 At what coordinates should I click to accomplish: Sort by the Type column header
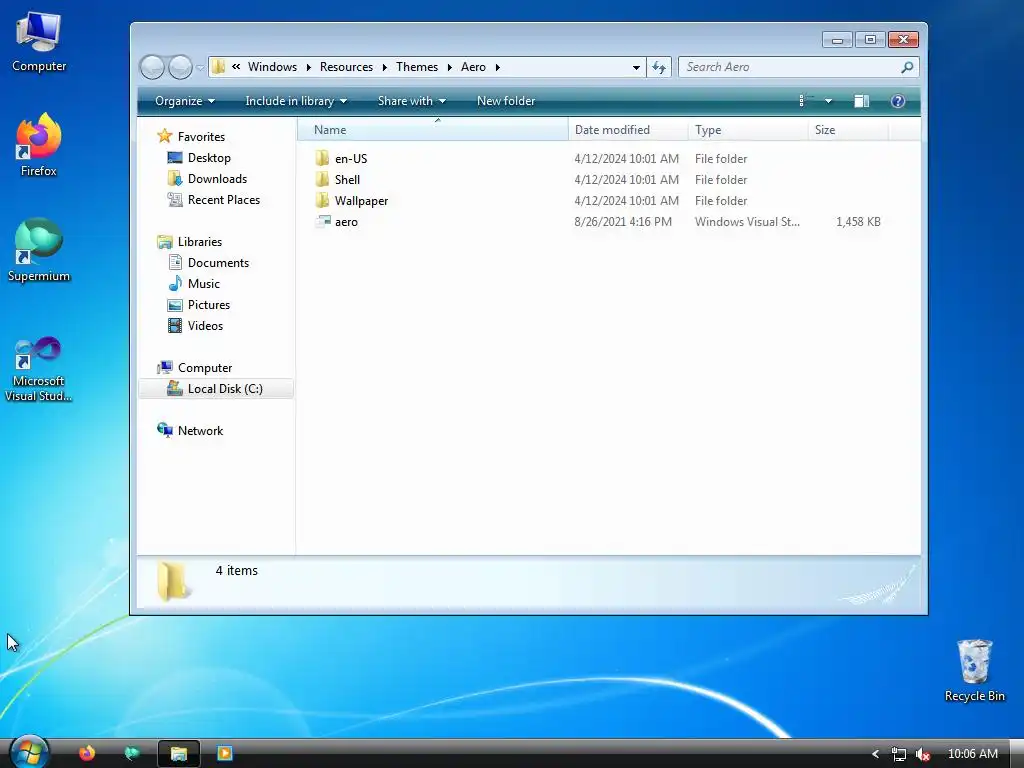pos(748,130)
